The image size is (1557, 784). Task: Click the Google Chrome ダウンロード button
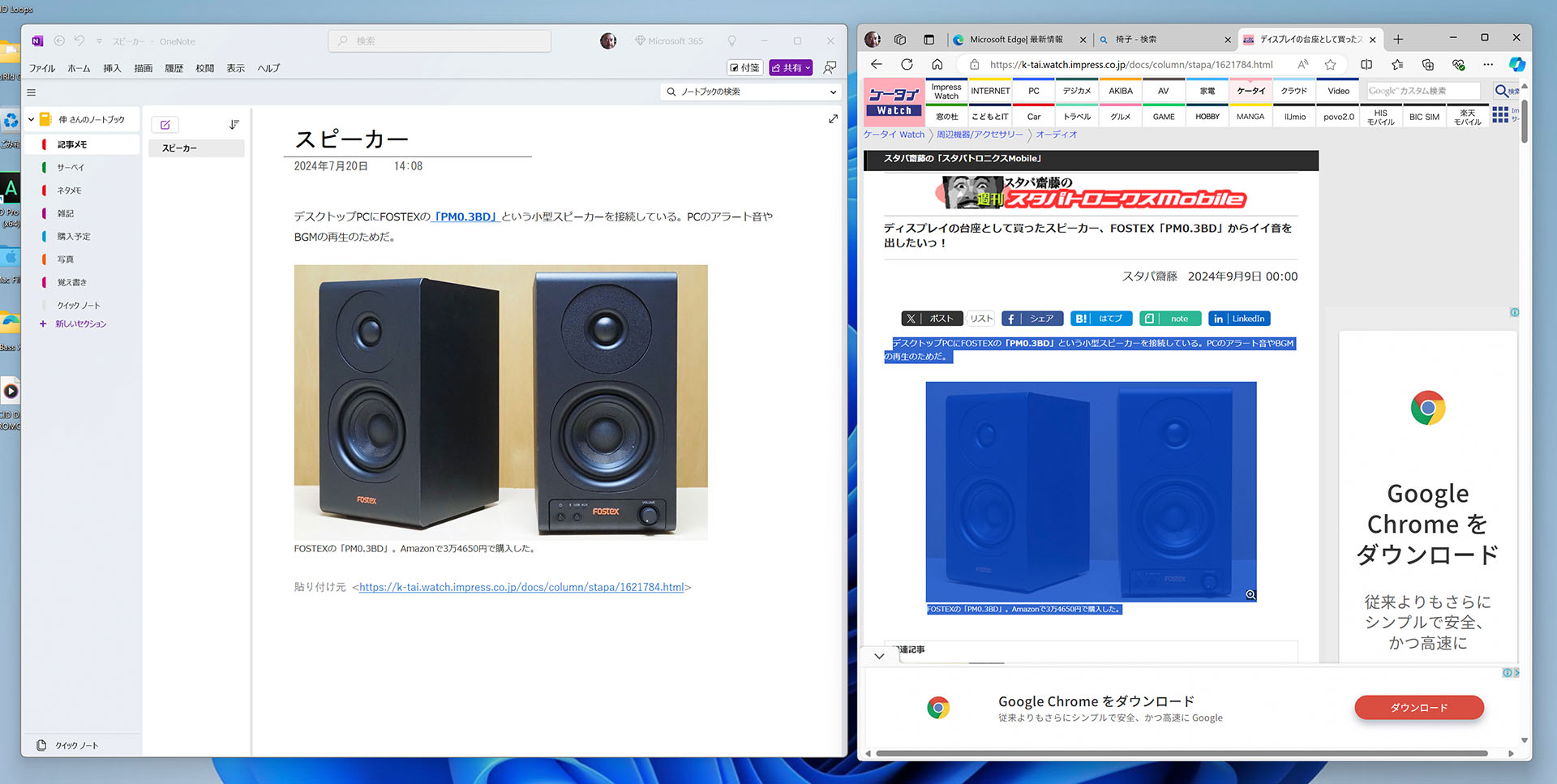coord(1418,707)
